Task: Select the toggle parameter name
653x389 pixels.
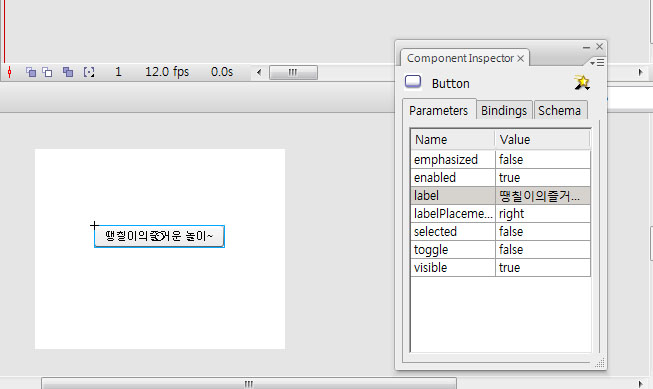Action: [453, 250]
